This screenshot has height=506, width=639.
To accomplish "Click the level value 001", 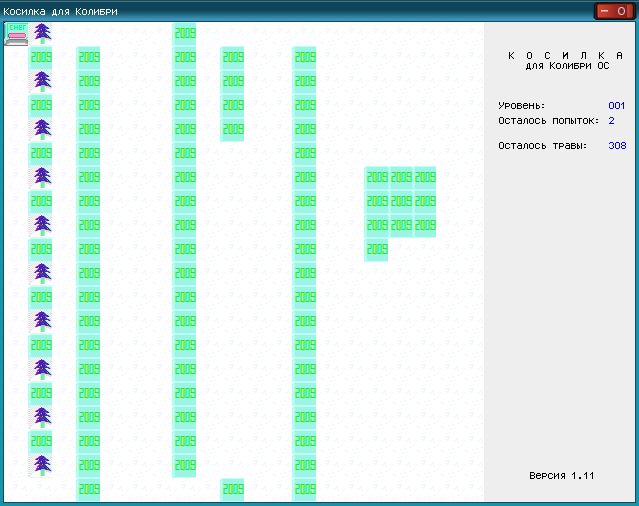I will pyautogui.click(x=616, y=105).
